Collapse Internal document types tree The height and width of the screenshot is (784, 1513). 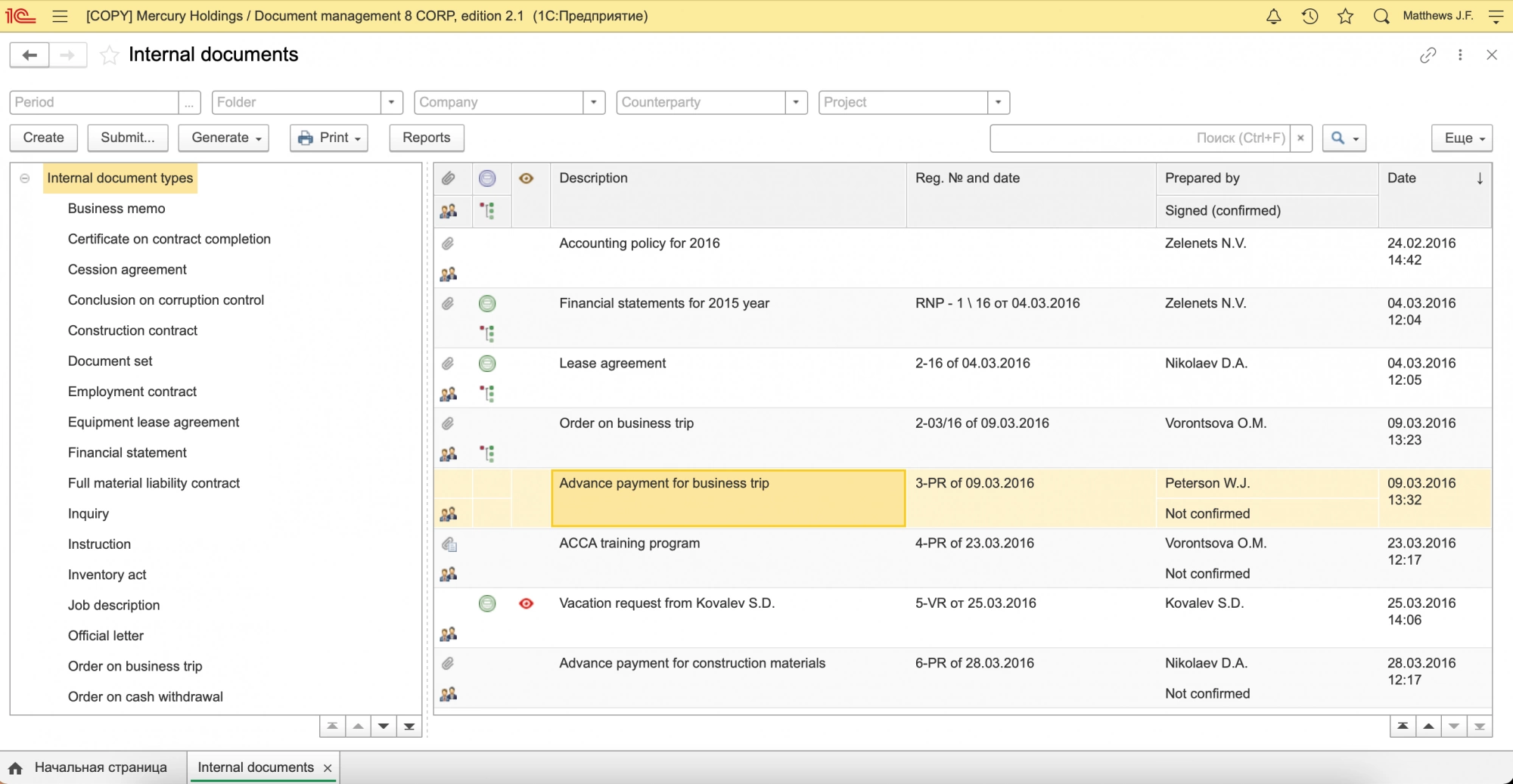25,178
